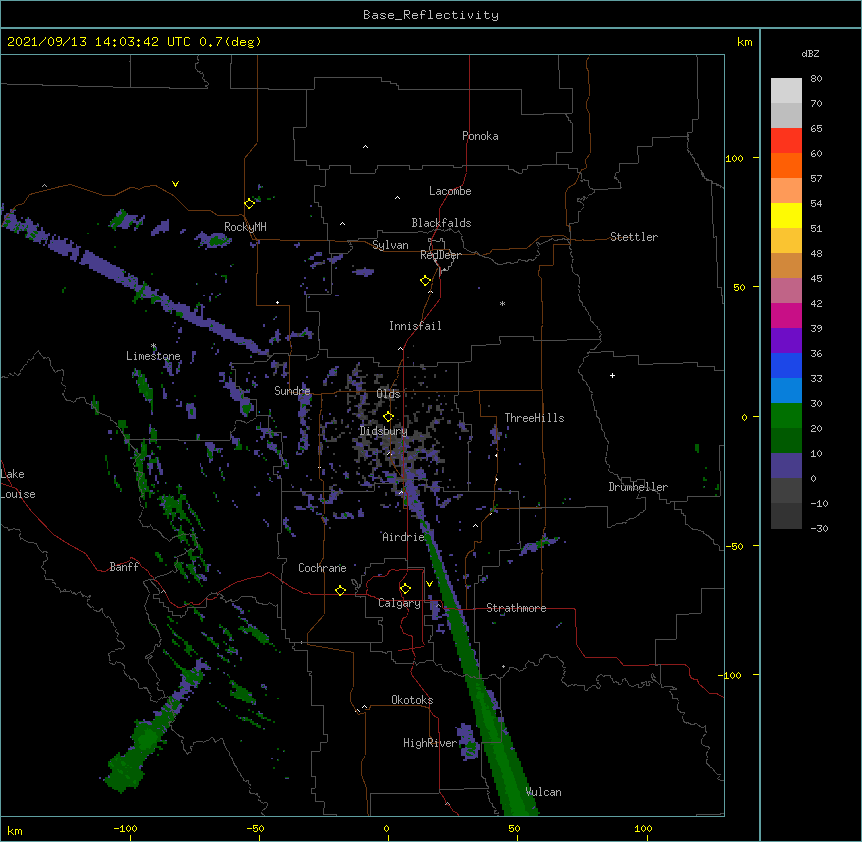Click the Calgary city label
This screenshot has height=842, width=862.
click(x=399, y=603)
